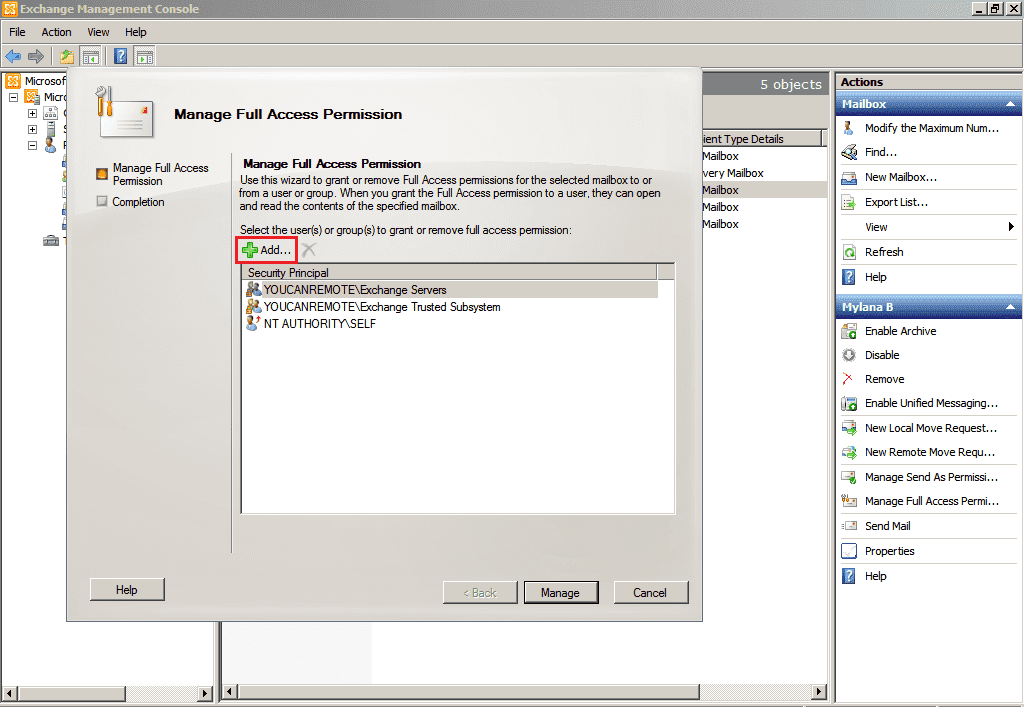The width and height of the screenshot is (1024, 707).
Task: Collapse the Mailbox actions section
Action: pyautogui.click(x=1010, y=104)
